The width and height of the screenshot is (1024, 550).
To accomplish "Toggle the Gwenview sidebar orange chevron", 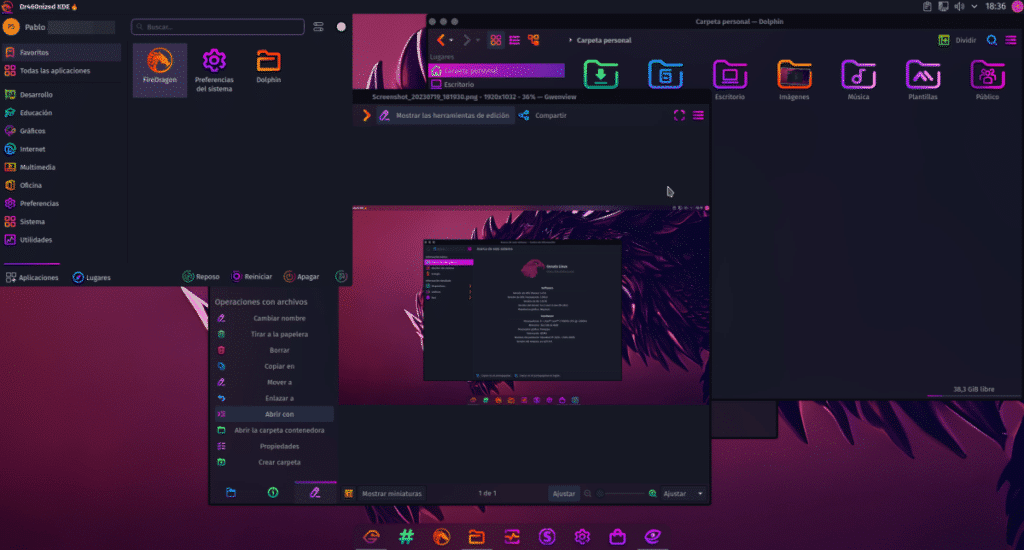I will click(366, 116).
